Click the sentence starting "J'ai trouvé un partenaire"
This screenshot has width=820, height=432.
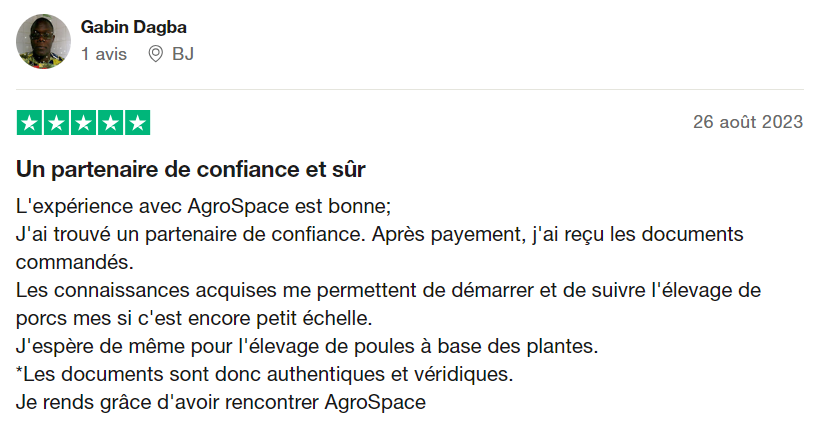380,234
